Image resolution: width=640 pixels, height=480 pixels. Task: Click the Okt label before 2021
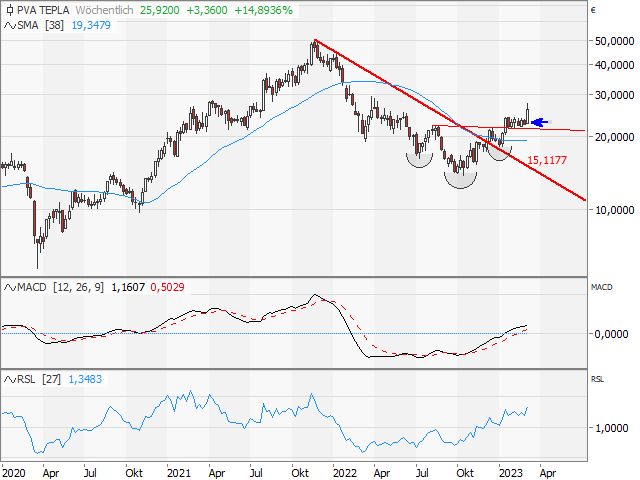pos(134,473)
